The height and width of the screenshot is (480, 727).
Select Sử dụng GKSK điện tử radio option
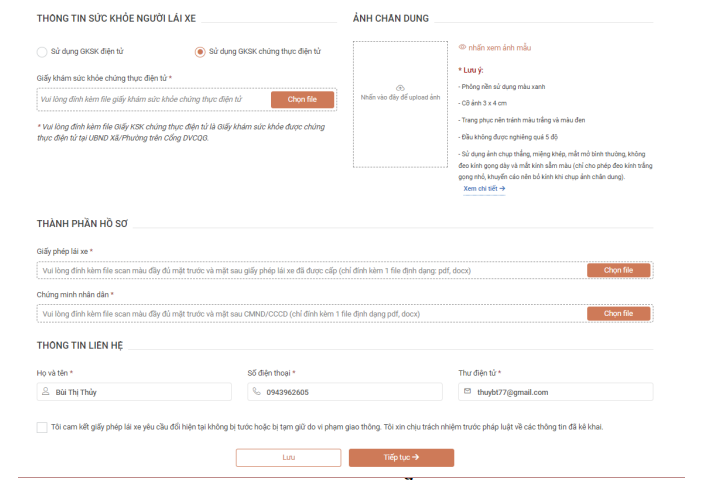tap(42, 52)
